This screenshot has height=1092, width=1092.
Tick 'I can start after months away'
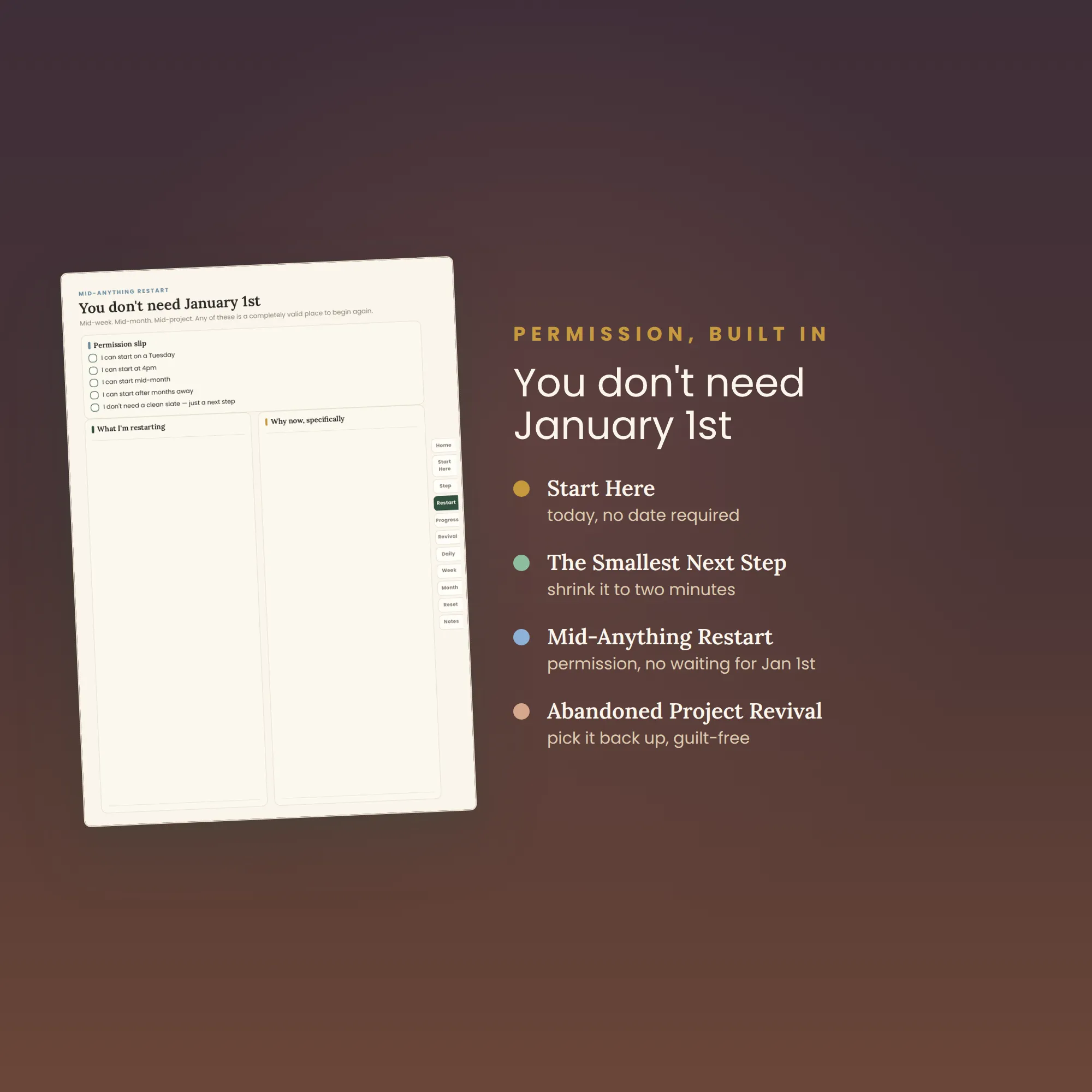pos(94,395)
